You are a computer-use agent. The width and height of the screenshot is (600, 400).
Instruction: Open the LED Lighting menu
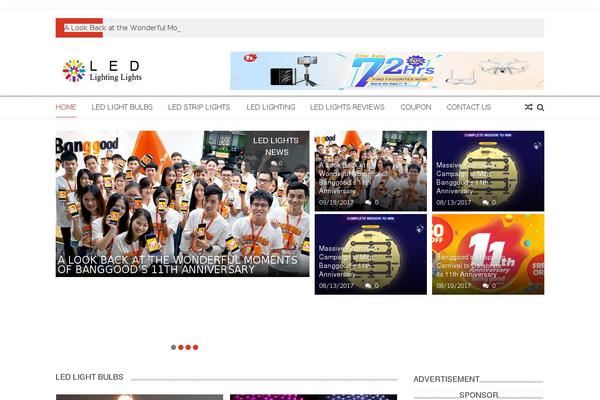pos(271,107)
